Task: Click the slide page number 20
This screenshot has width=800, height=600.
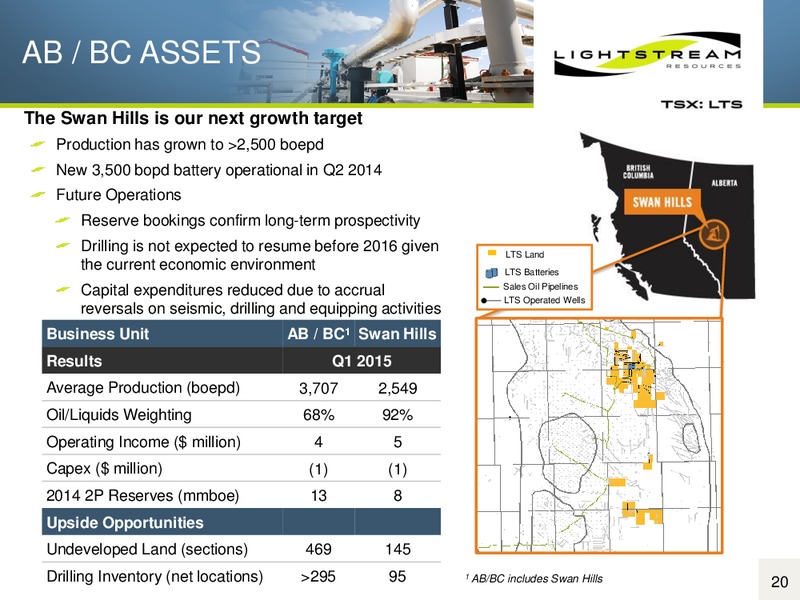Action: 780,582
